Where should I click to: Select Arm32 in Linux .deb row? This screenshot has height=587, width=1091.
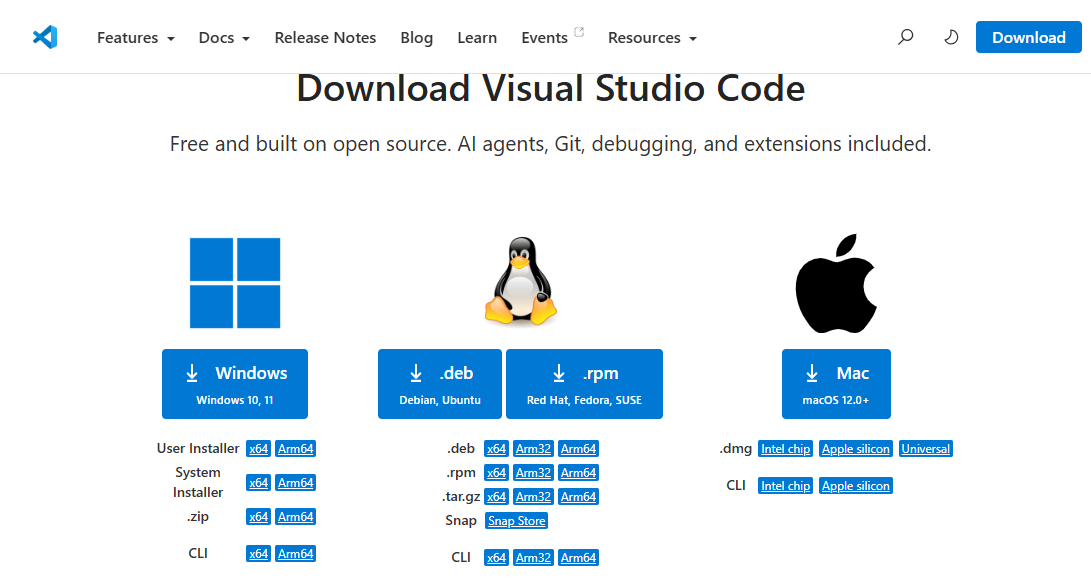click(x=534, y=449)
